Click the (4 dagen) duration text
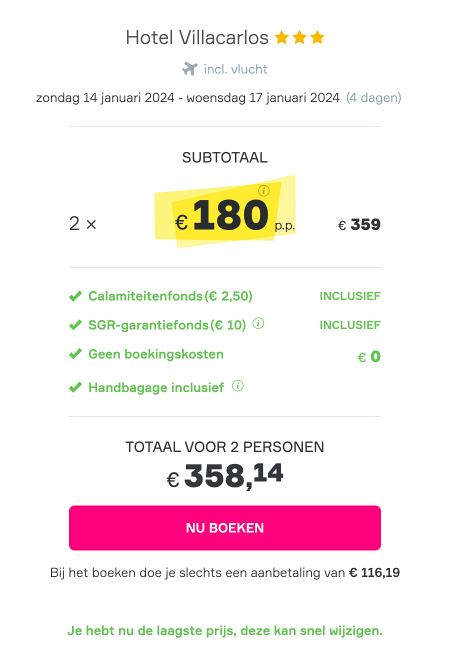Image resolution: width=450 pixels, height=655 pixels. click(x=374, y=98)
